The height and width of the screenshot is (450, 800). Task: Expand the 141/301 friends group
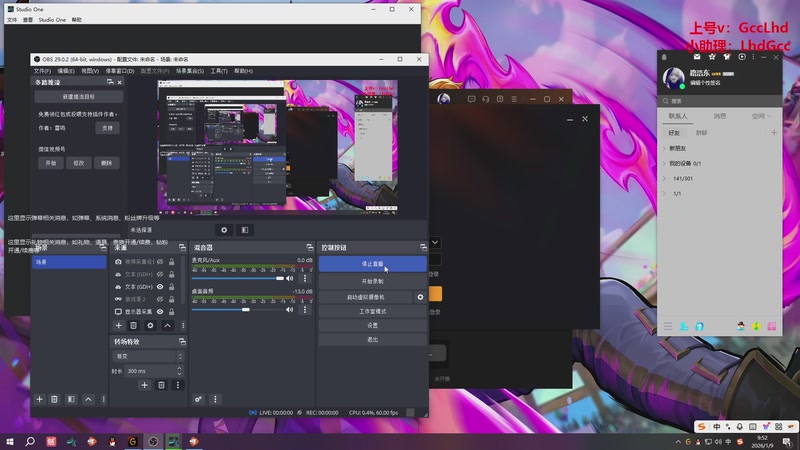tap(665, 179)
